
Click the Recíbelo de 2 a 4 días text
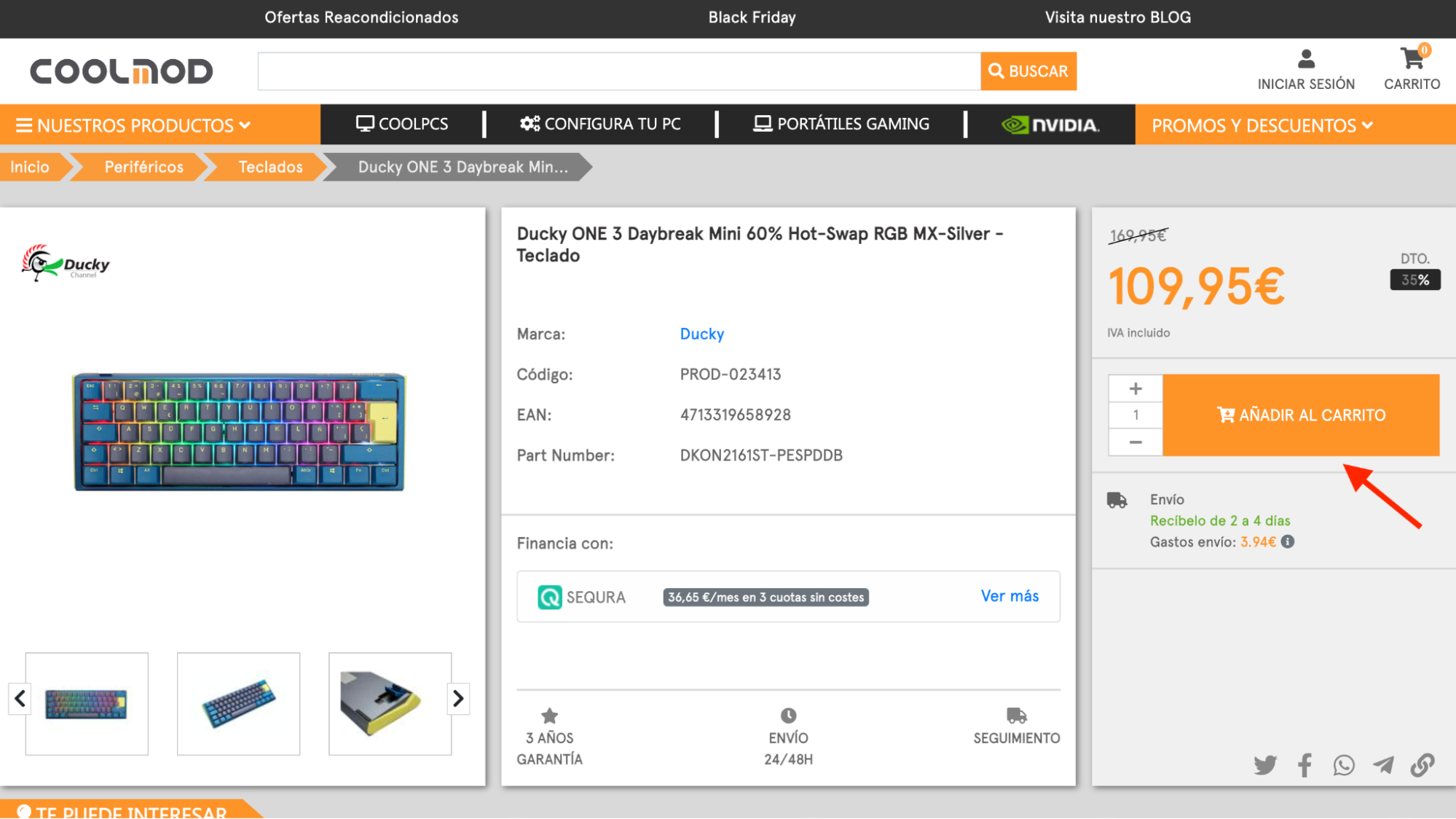[x=1220, y=521]
